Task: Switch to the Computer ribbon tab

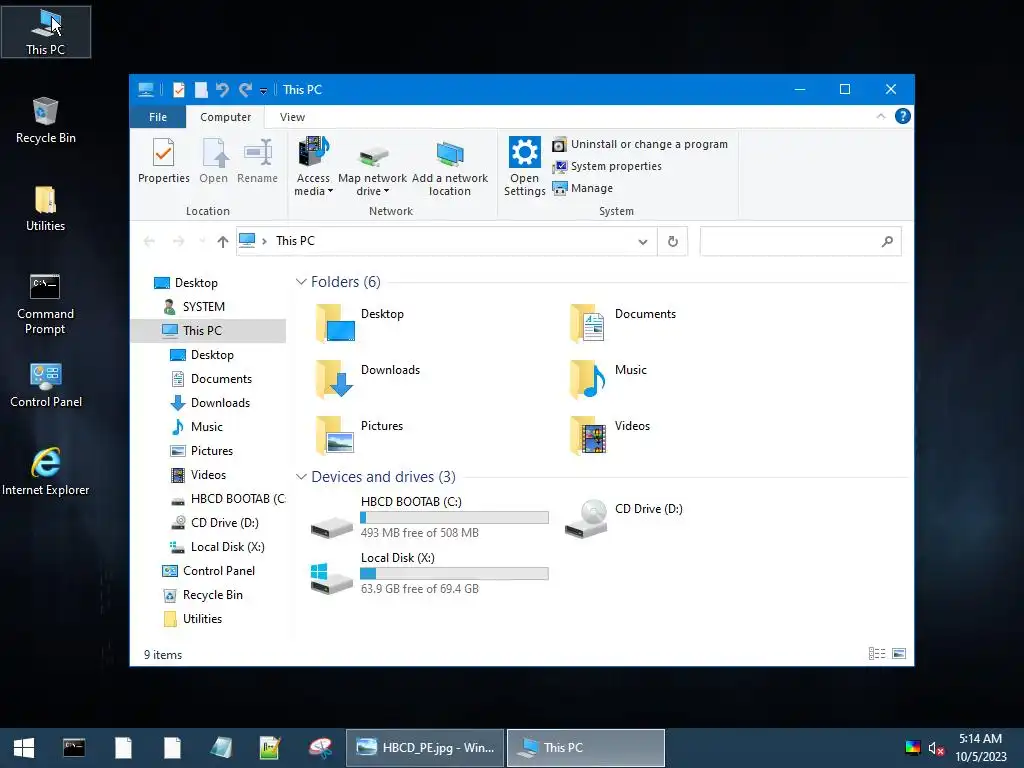Action: [225, 117]
